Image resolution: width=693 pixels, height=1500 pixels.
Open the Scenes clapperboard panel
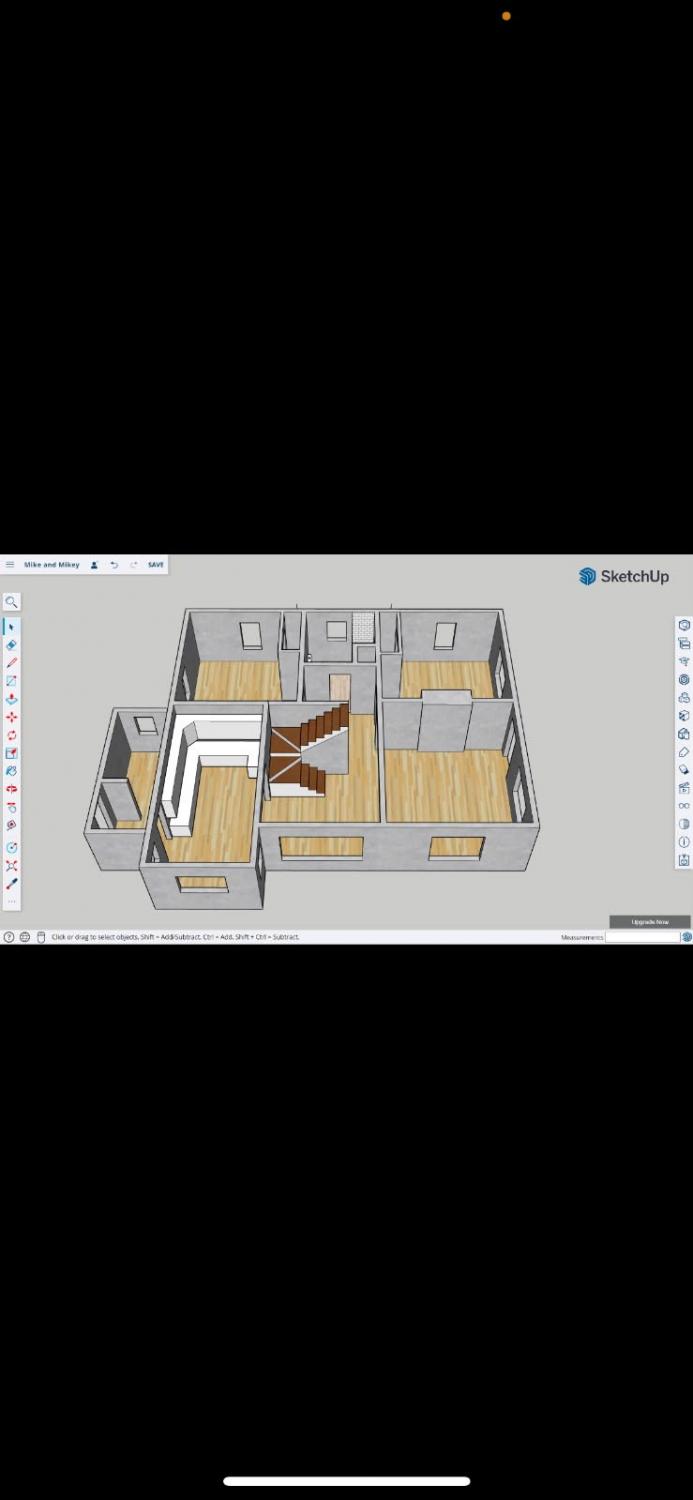[x=684, y=788]
